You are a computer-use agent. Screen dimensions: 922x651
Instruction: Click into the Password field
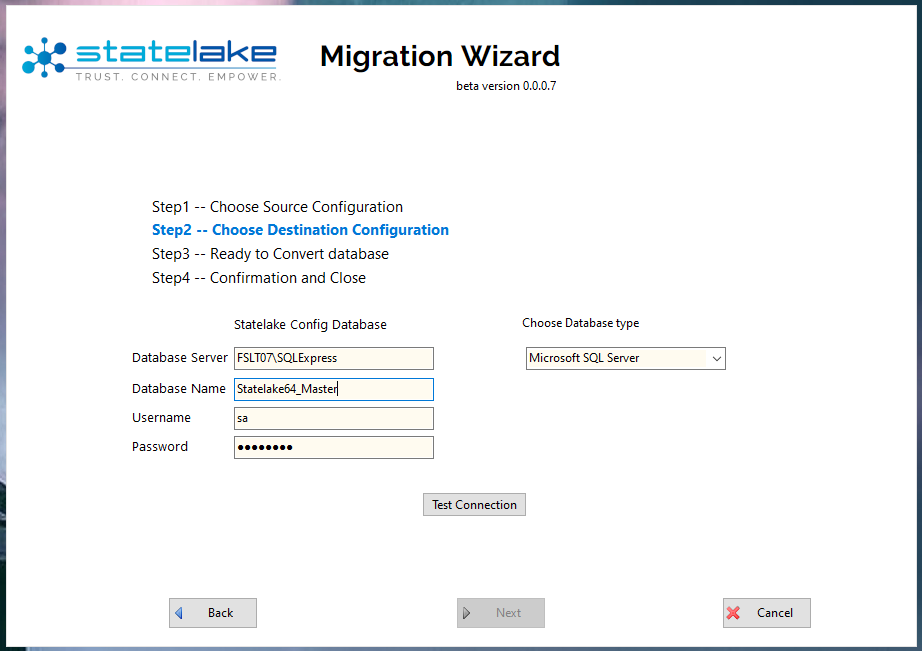[x=334, y=448]
